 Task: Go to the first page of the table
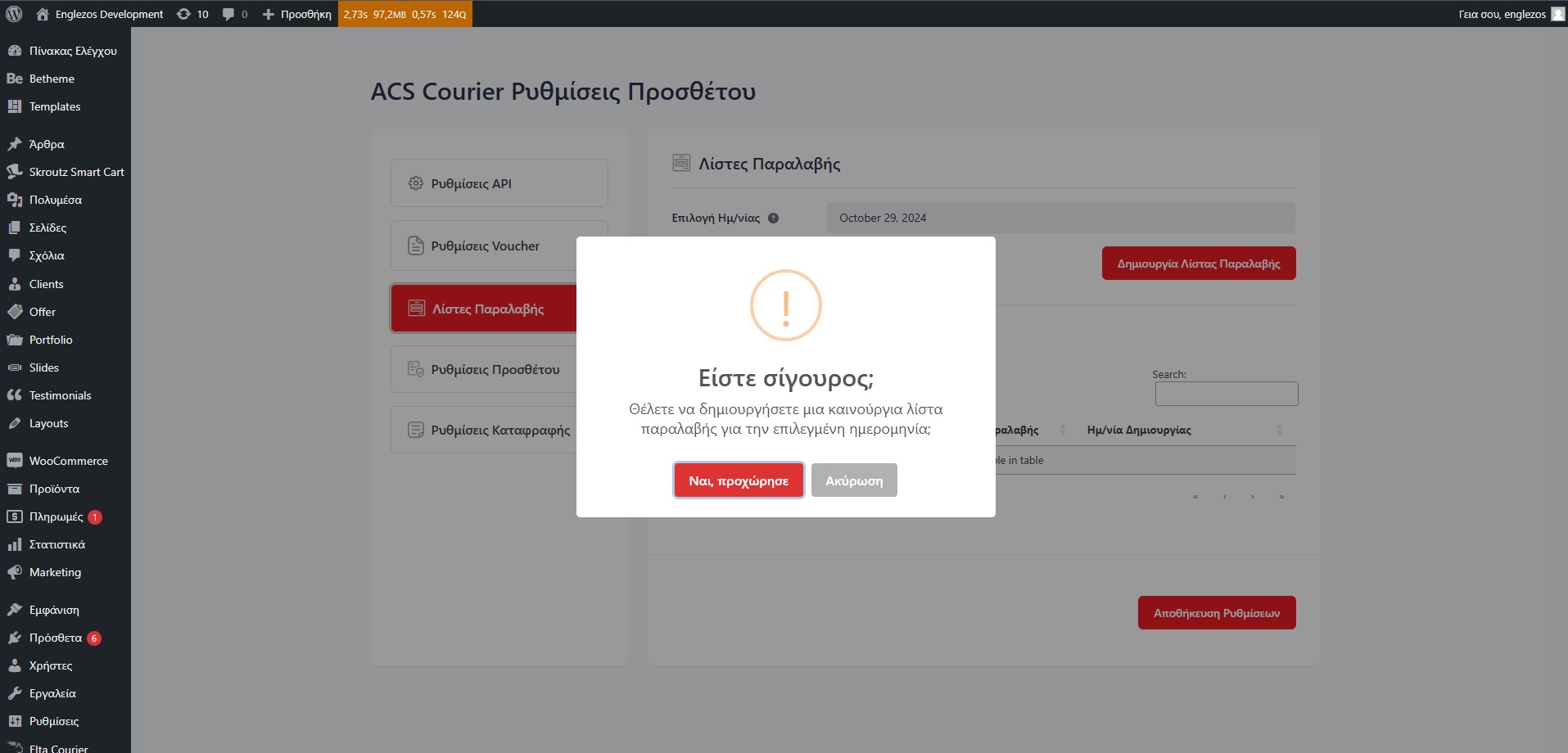coord(1195,497)
